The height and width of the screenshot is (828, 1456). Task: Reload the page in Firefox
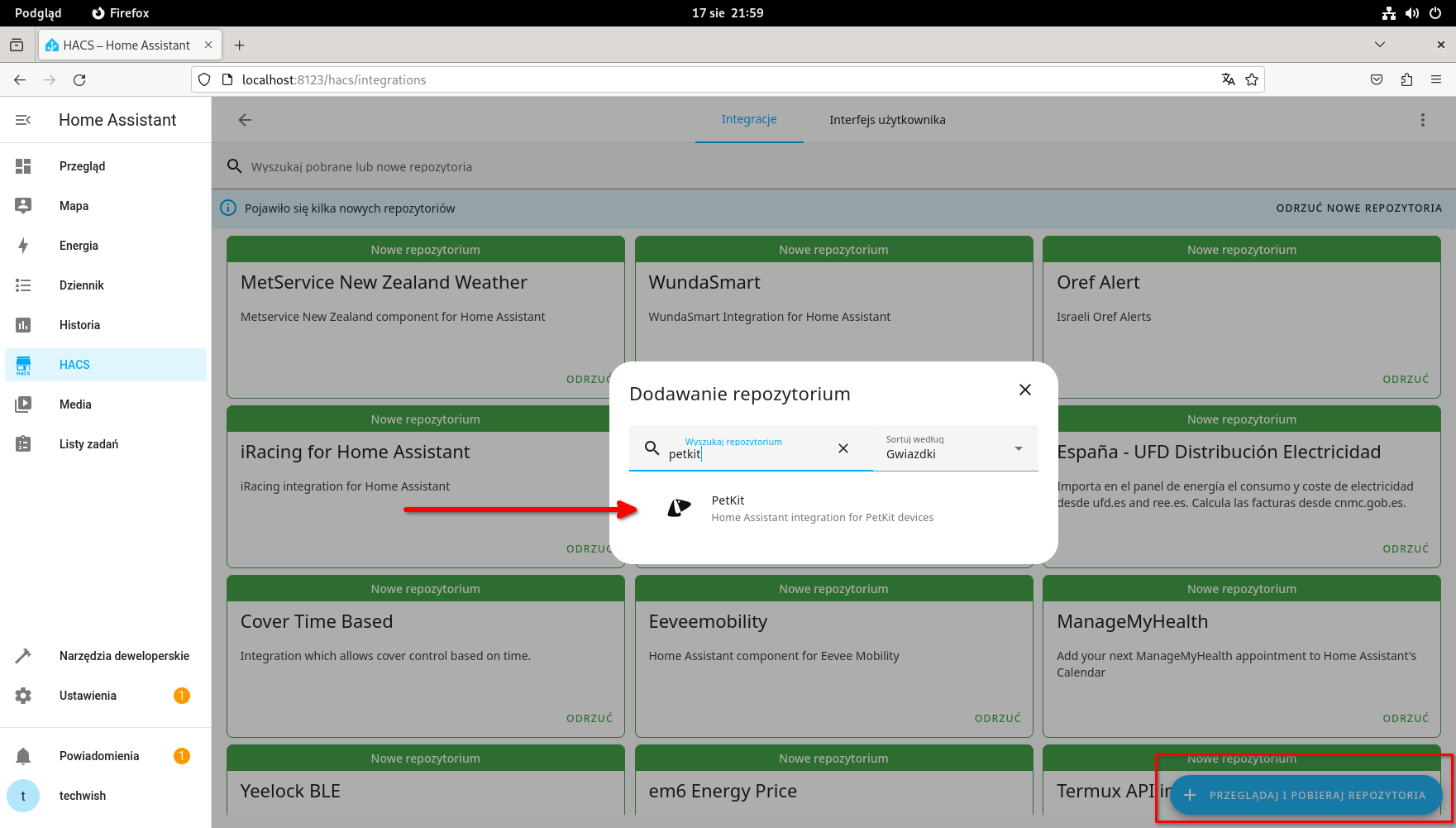(79, 80)
